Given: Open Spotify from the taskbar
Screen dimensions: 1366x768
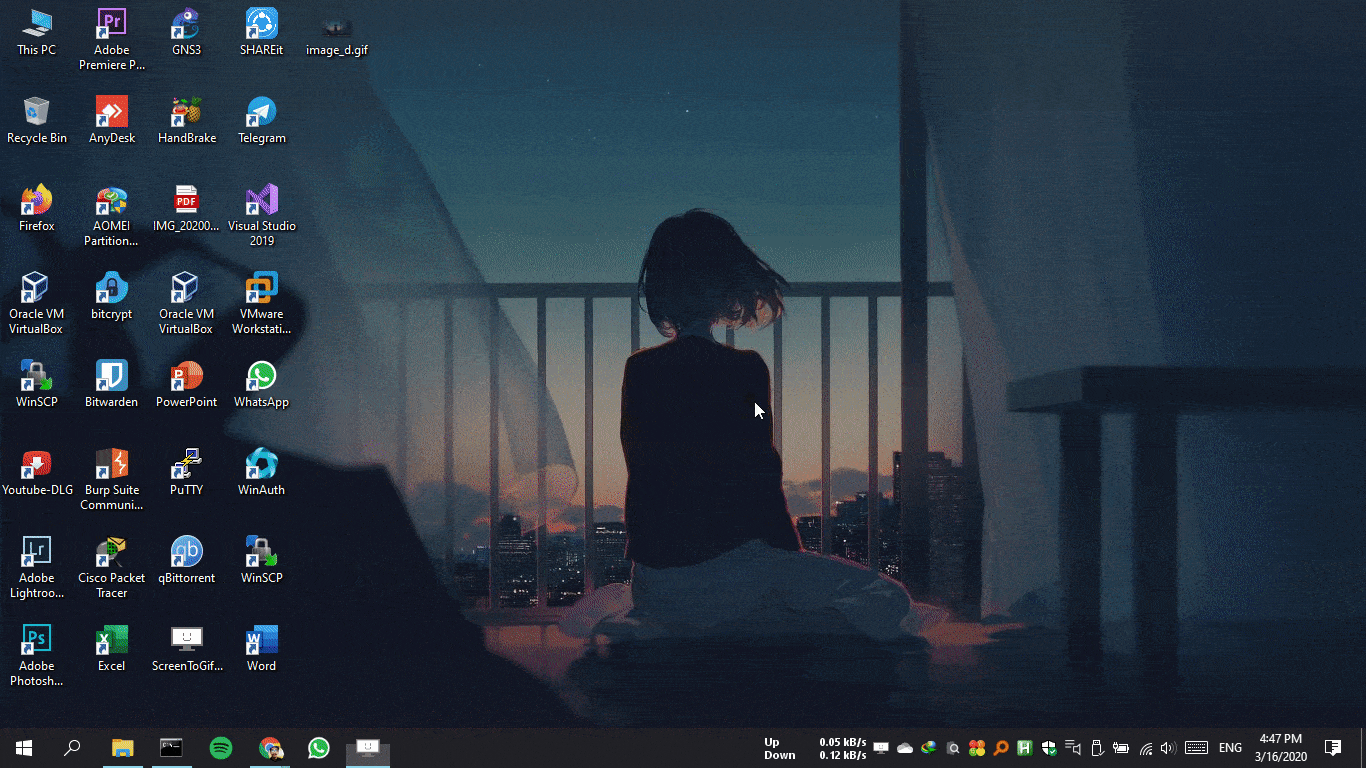Looking at the screenshot, I should coord(221,748).
